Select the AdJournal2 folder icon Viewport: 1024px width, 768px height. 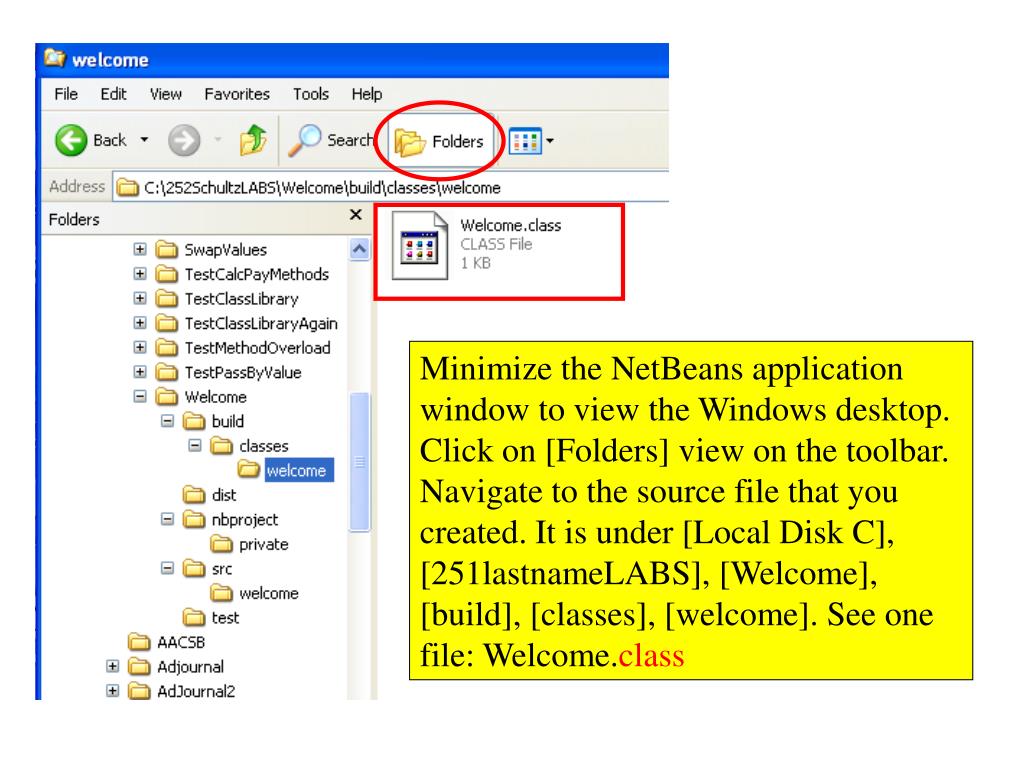[139, 691]
